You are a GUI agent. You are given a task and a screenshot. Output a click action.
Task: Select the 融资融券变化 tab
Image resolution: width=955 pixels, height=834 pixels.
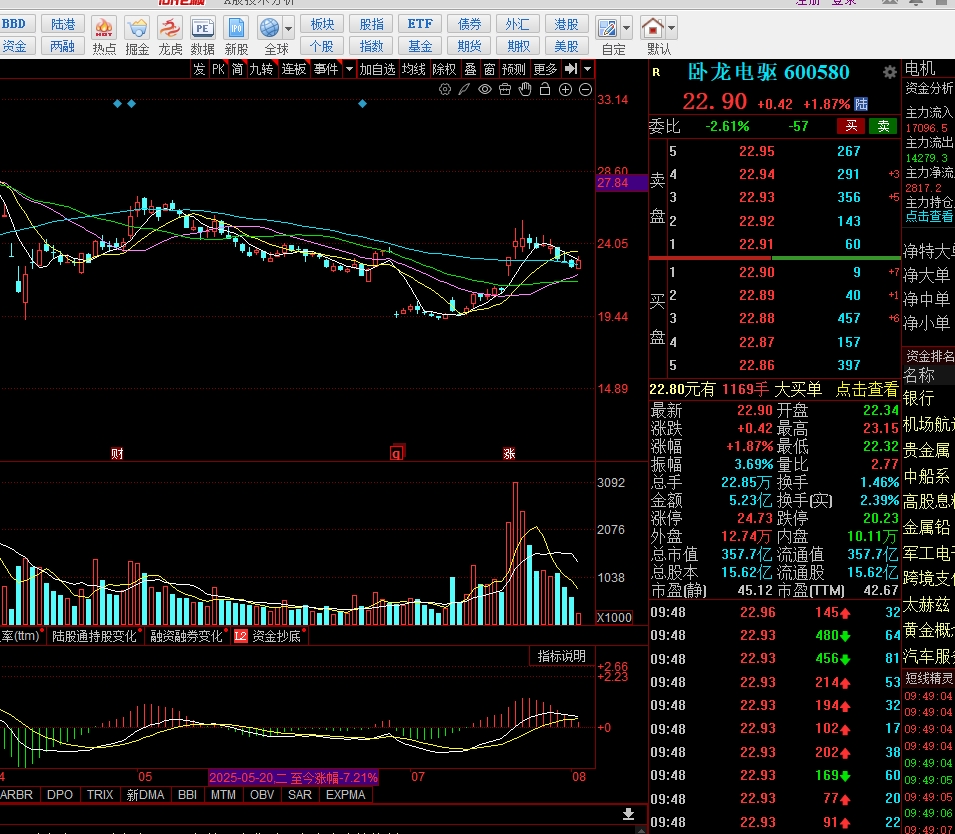pyautogui.click(x=186, y=636)
